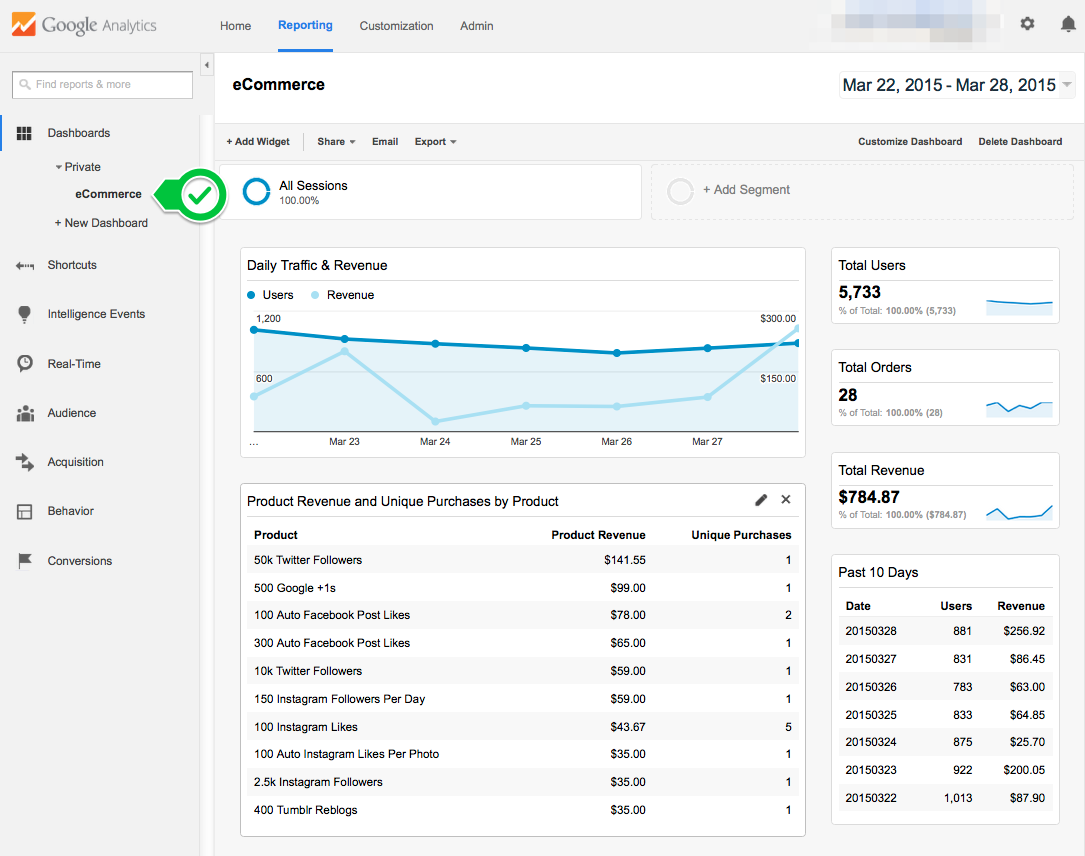Expand the Export dropdown
Screen dimensions: 1085x856
(x=434, y=141)
